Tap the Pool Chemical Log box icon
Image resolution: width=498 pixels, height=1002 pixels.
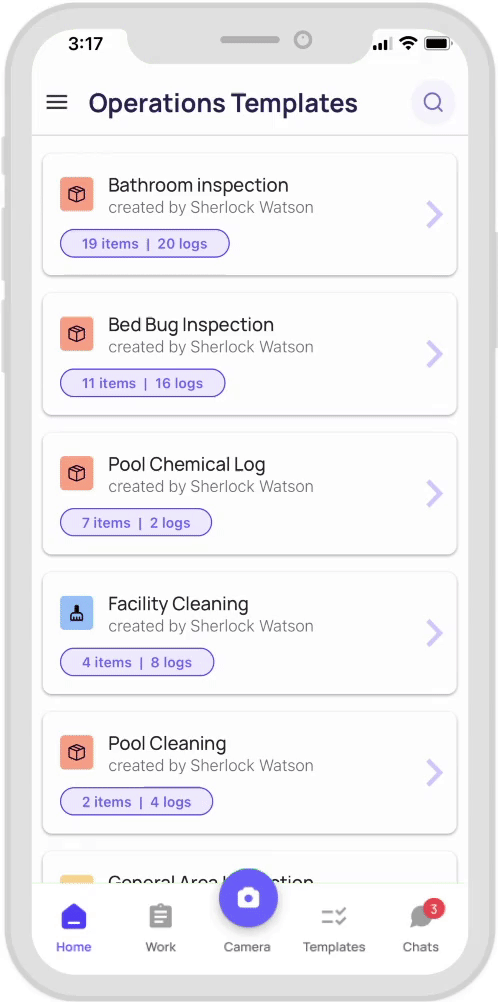pyautogui.click(x=77, y=474)
